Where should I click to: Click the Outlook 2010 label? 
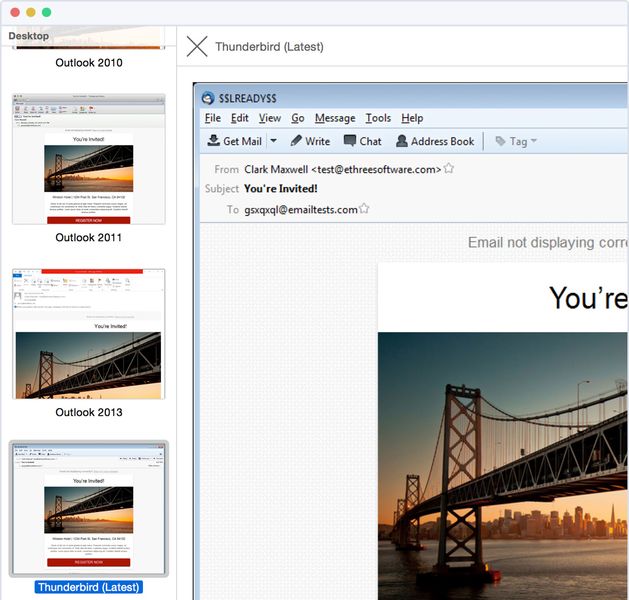click(89, 63)
